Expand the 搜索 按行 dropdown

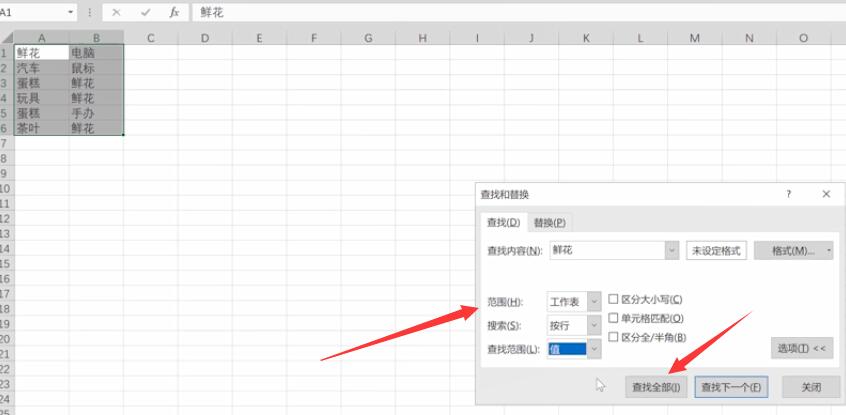(x=595, y=325)
